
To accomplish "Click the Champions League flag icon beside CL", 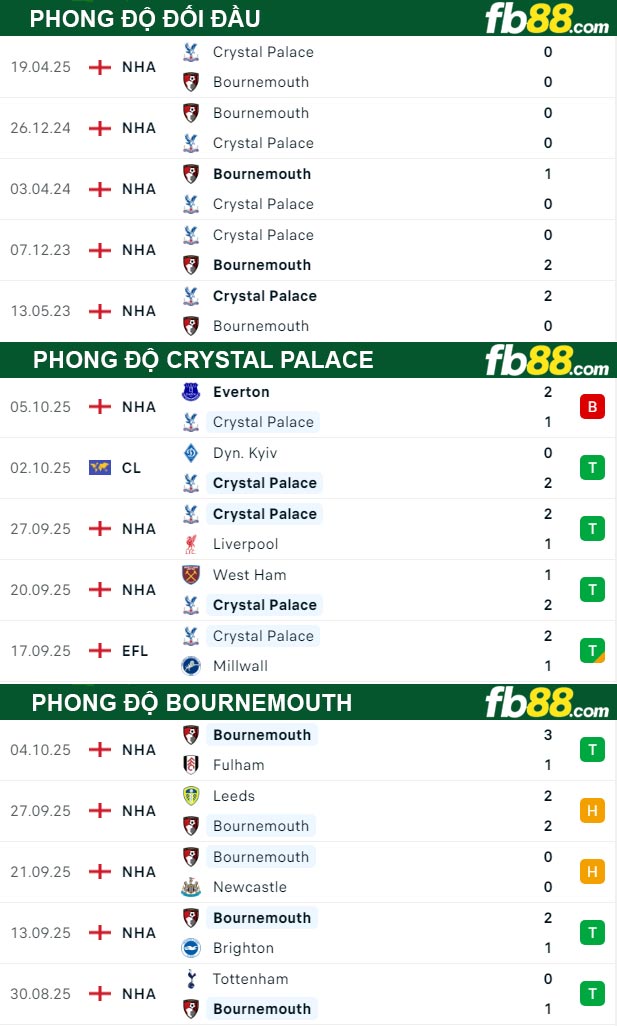I will coord(100,467).
